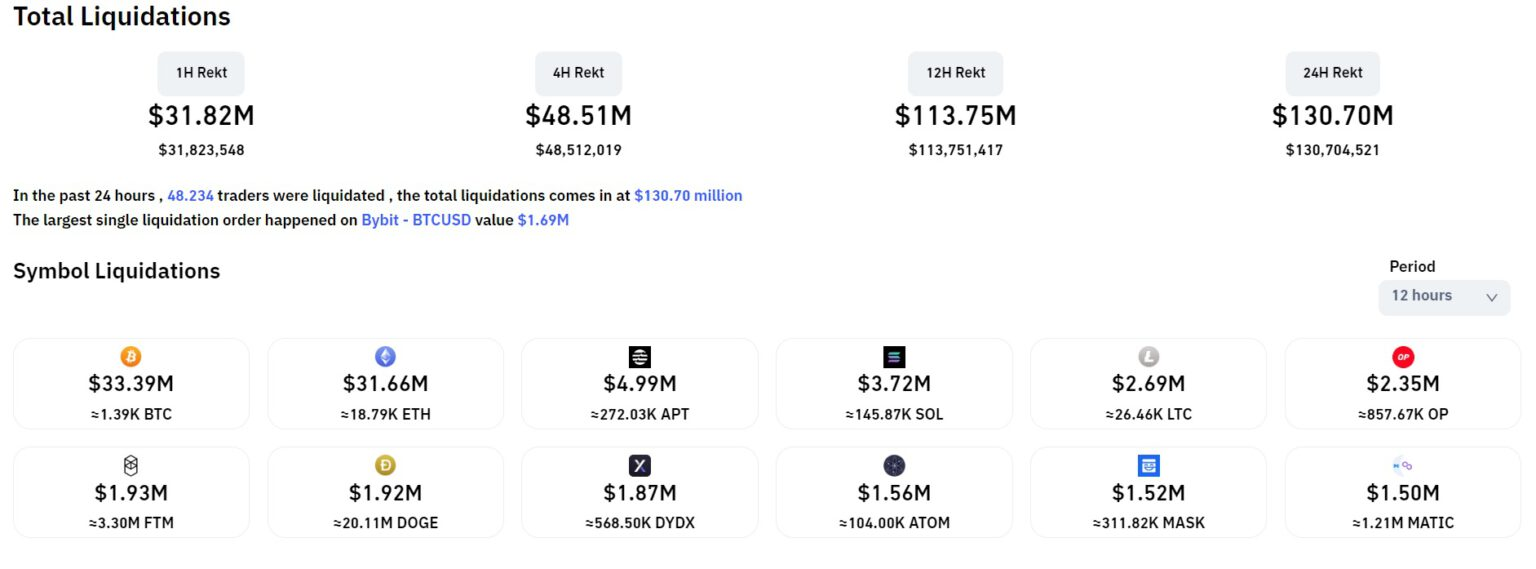Expand the Period dropdown chevron arrow
This screenshot has height=569, width=1536.
(1491, 297)
